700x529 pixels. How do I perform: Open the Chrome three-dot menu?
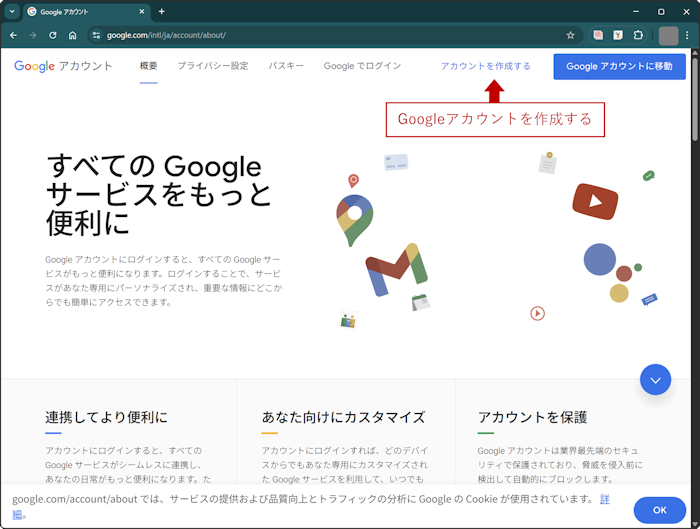(687, 35)
